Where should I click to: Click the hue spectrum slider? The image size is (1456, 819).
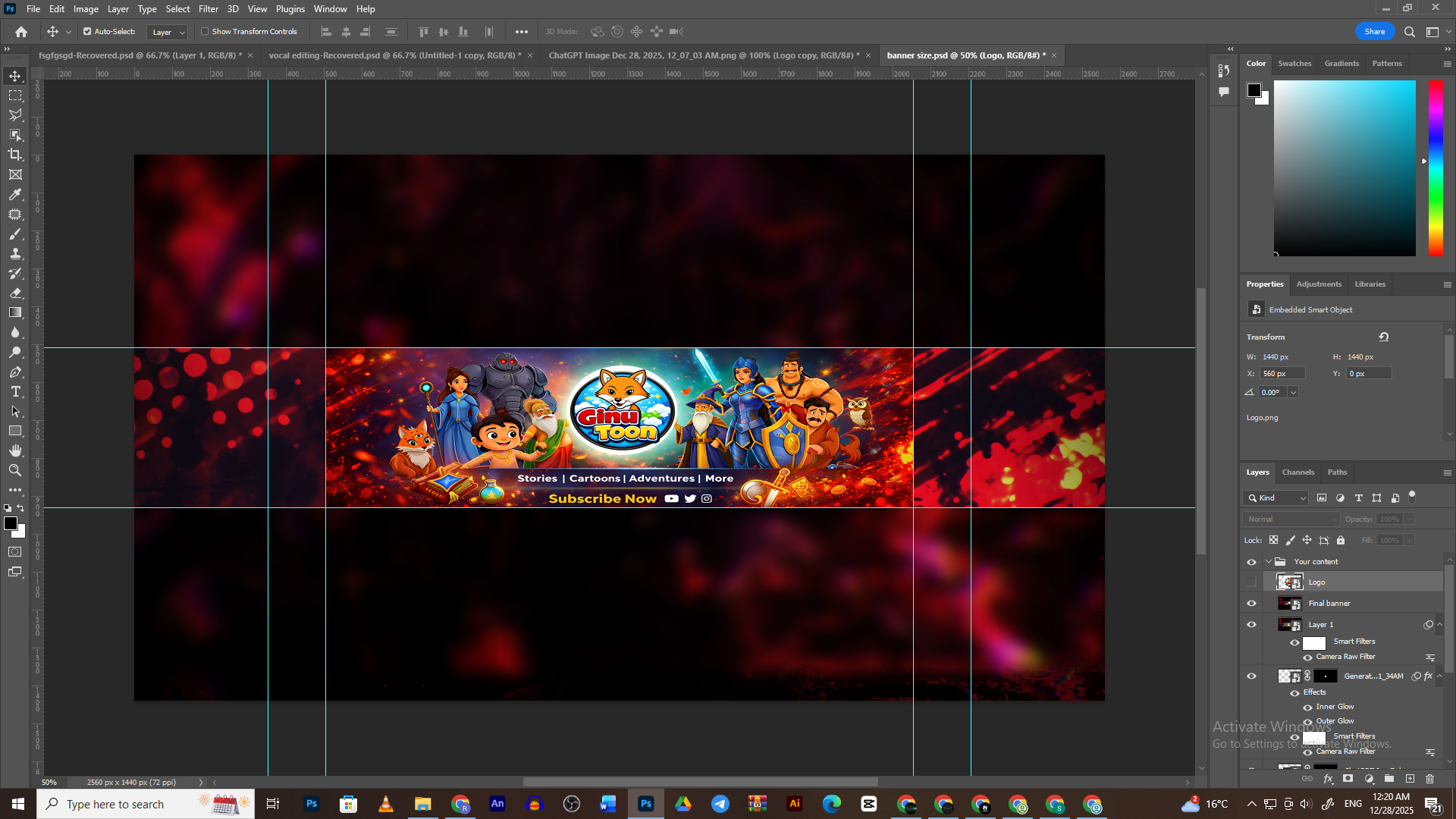1436,167
